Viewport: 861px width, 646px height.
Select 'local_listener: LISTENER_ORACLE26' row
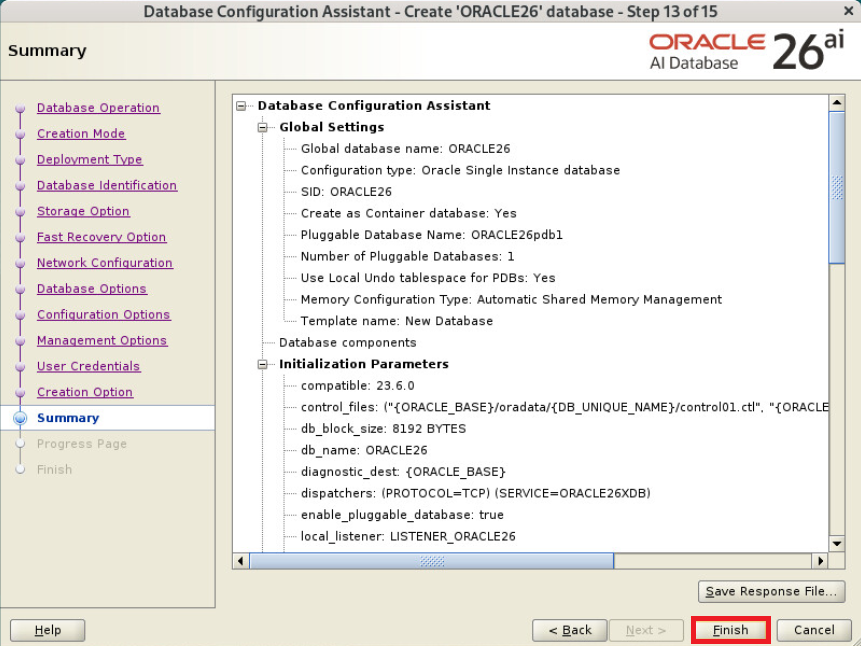tap(408, 536)
